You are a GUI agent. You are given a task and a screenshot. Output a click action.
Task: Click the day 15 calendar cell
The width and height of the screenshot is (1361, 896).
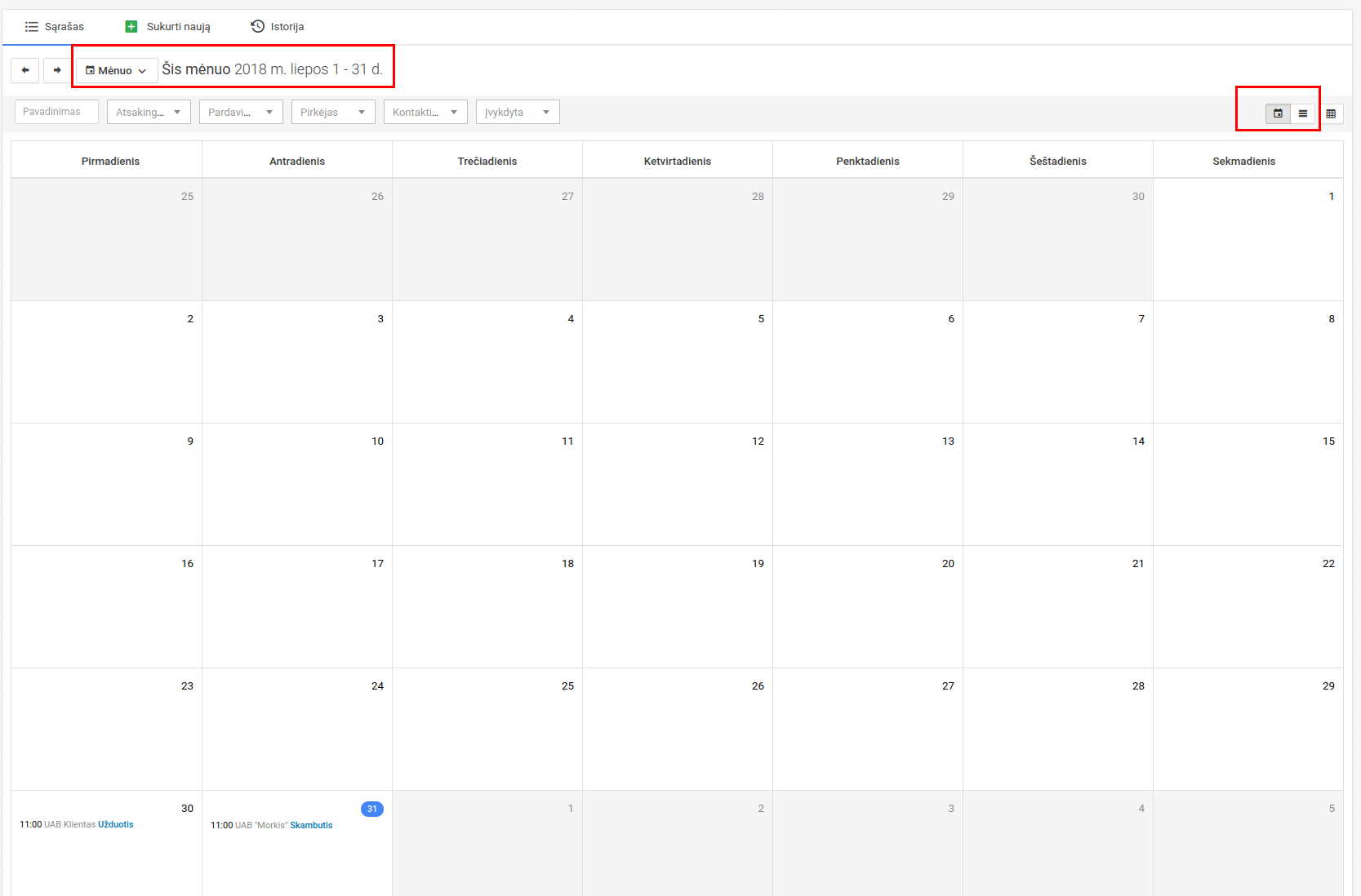pyautogui.click(x=1248, y=484)
